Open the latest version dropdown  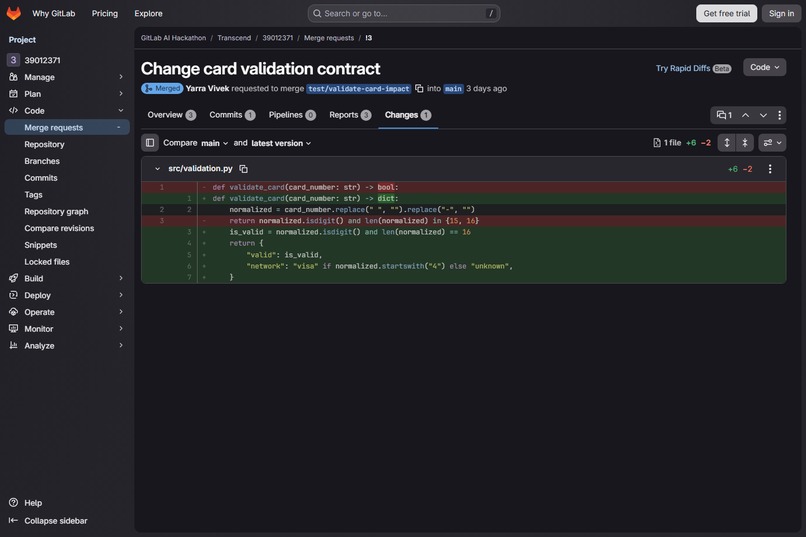tap(281, 143)
